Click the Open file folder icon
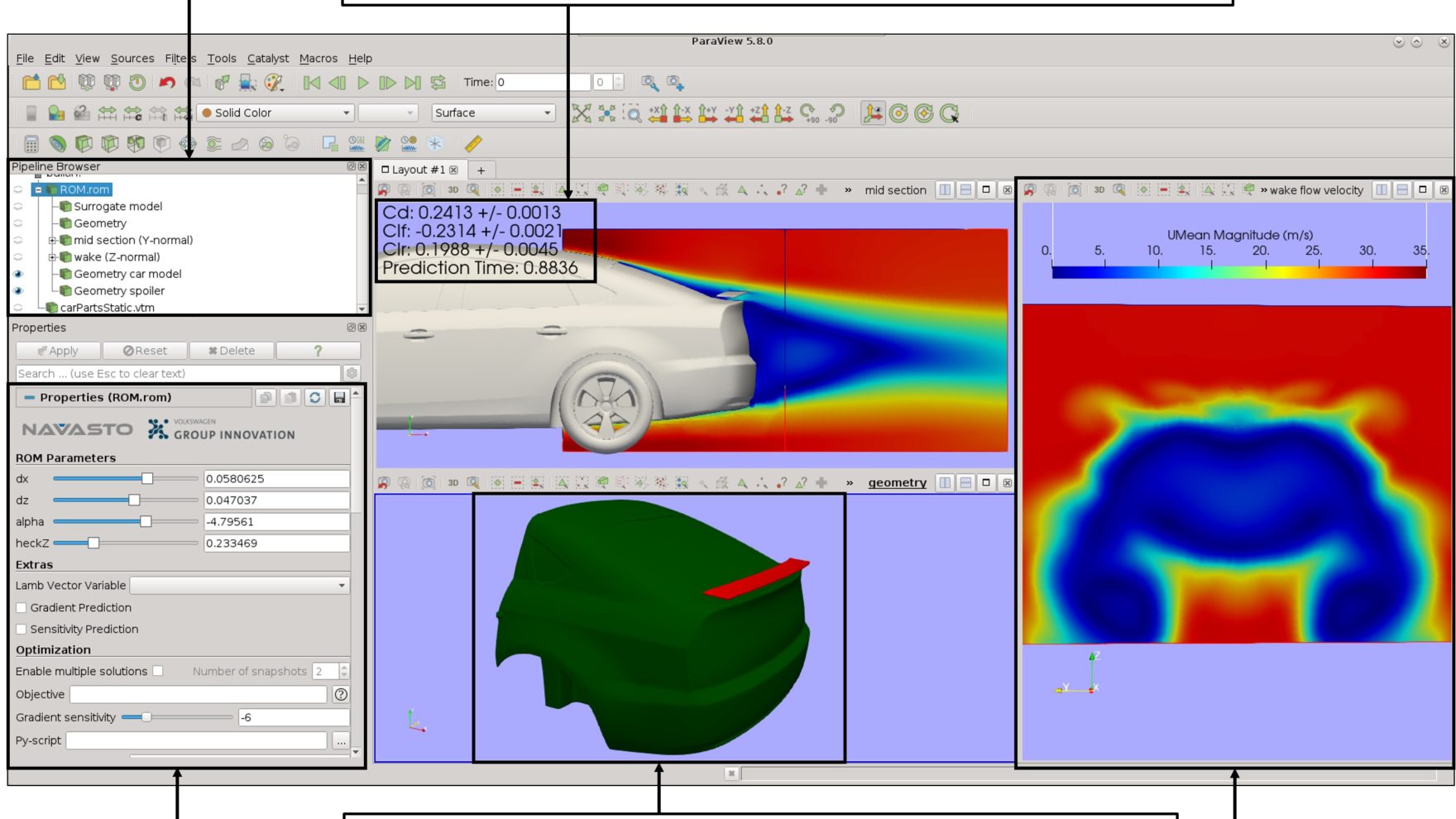1456x819 pixels. click(x=31, y=82)
